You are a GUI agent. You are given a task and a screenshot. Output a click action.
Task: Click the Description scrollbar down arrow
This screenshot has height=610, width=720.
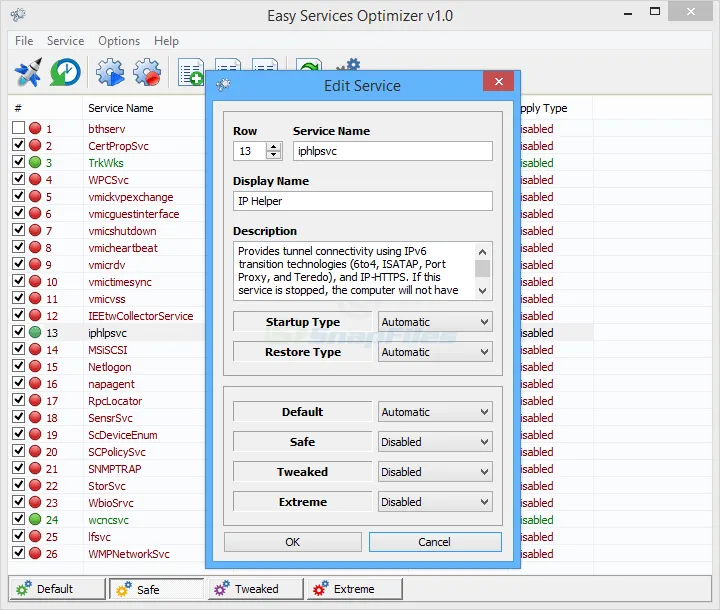click(x=482, y=290)
